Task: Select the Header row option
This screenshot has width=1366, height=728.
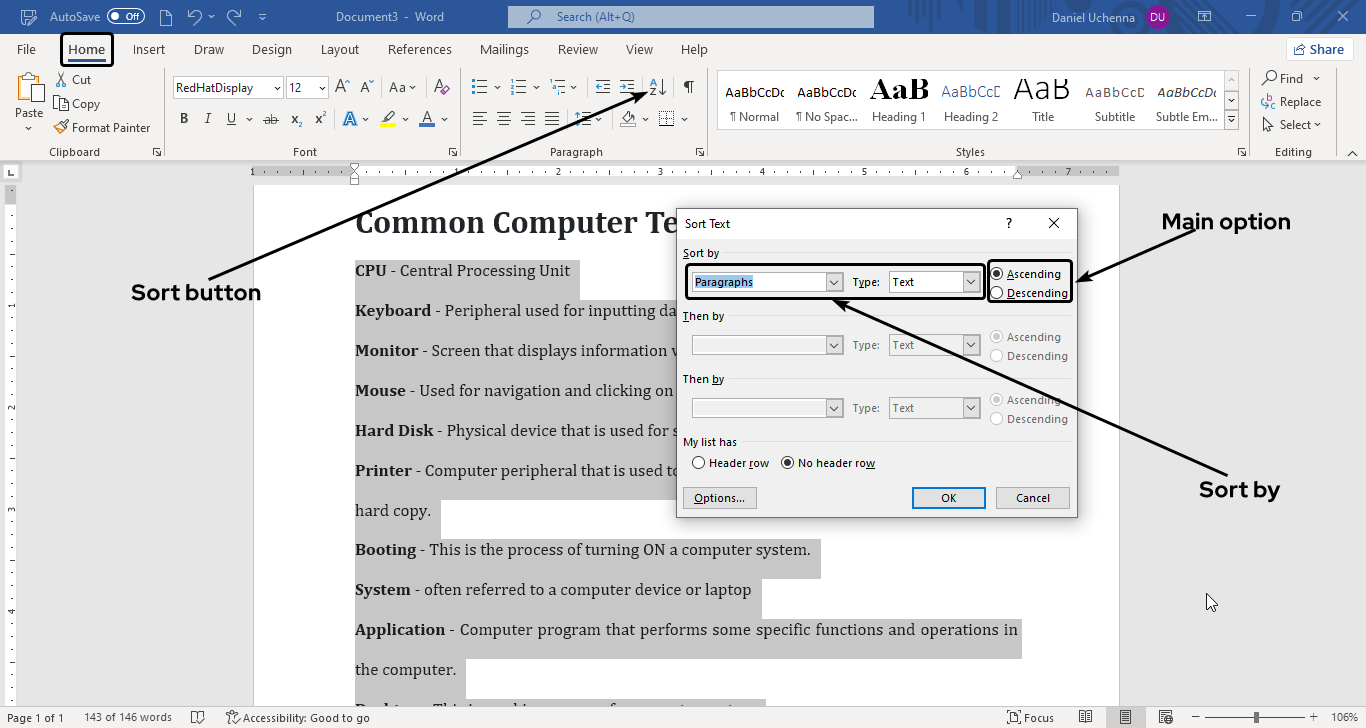Action: click(x=699, y=463)
